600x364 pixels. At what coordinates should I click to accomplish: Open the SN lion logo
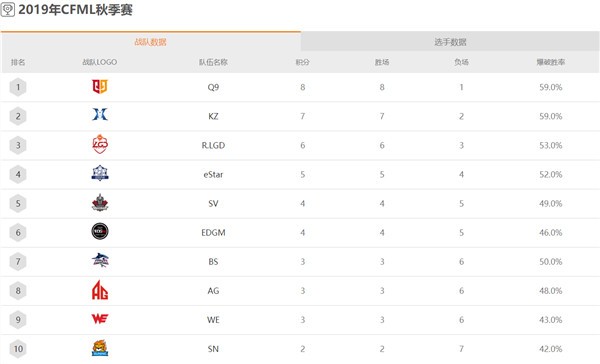pos(100,348)
